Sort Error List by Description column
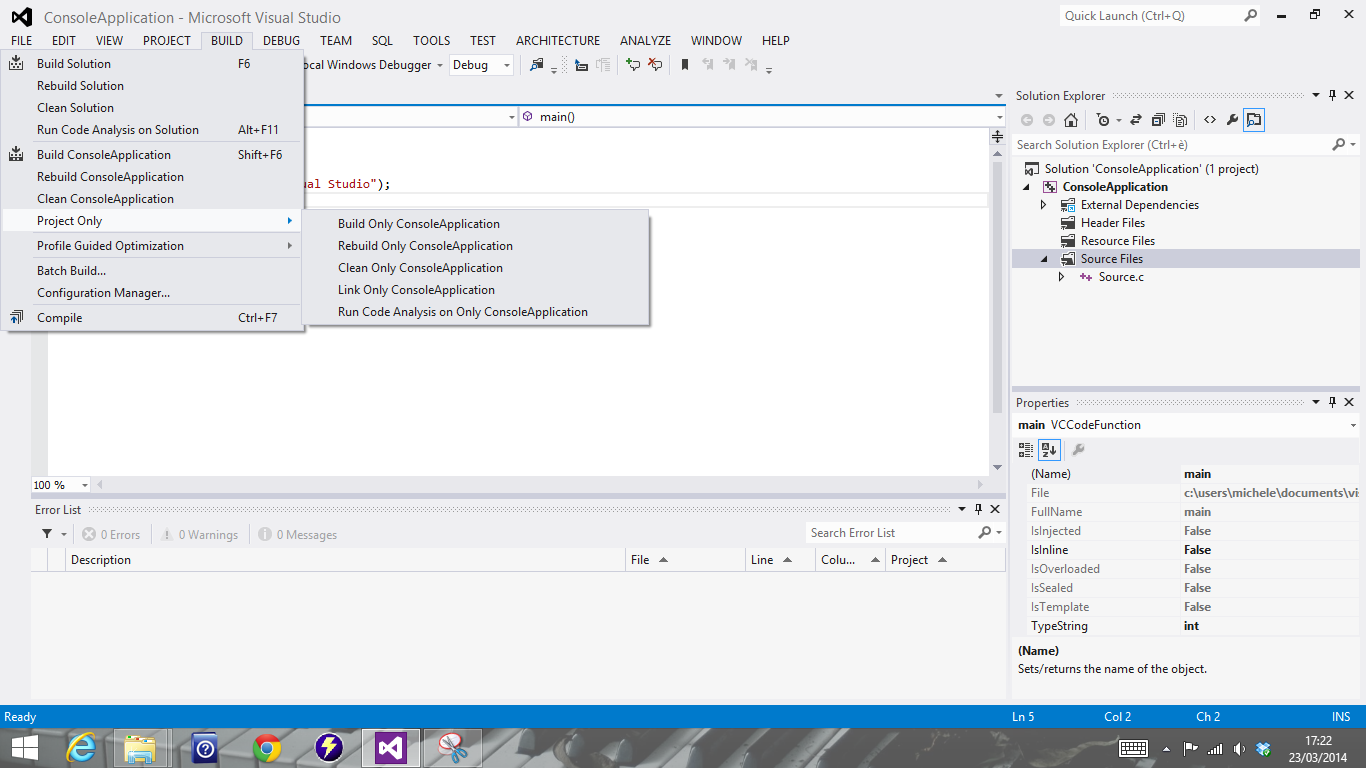 pyautogui.click(x=346, y=560)
